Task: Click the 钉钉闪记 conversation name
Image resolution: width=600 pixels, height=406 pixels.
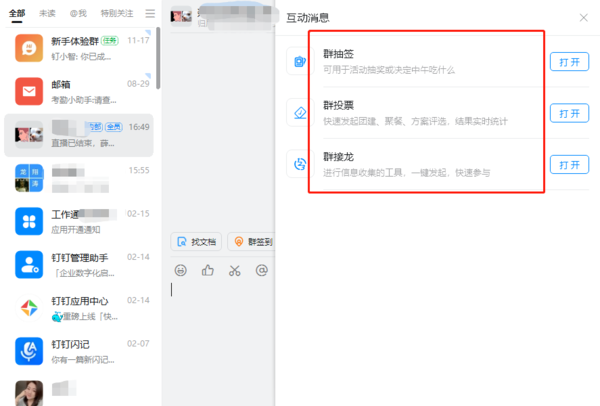Action: pos(70,344)
